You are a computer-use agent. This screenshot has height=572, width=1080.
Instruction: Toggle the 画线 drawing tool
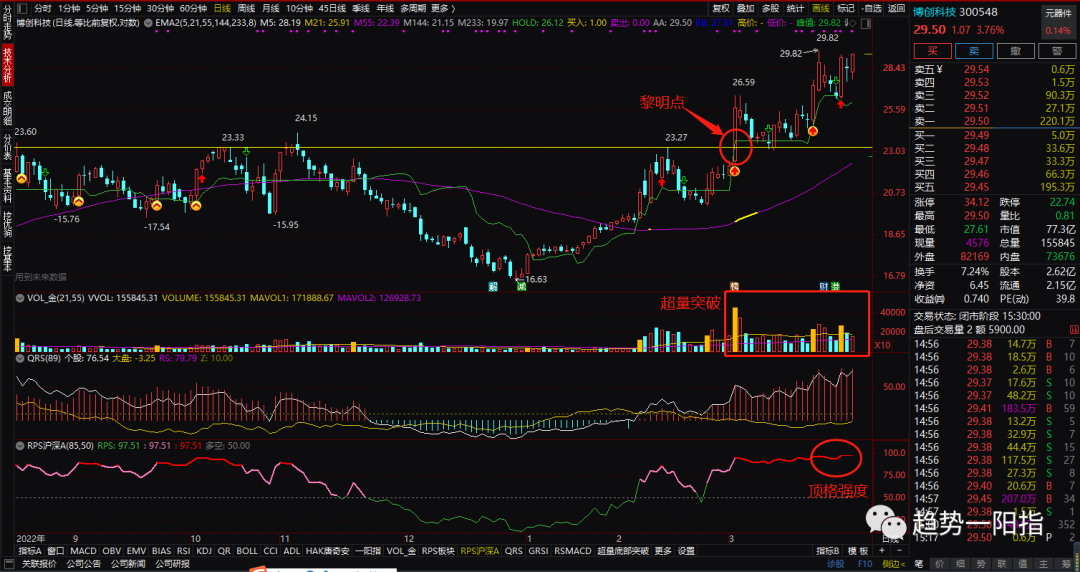(820, 8)
